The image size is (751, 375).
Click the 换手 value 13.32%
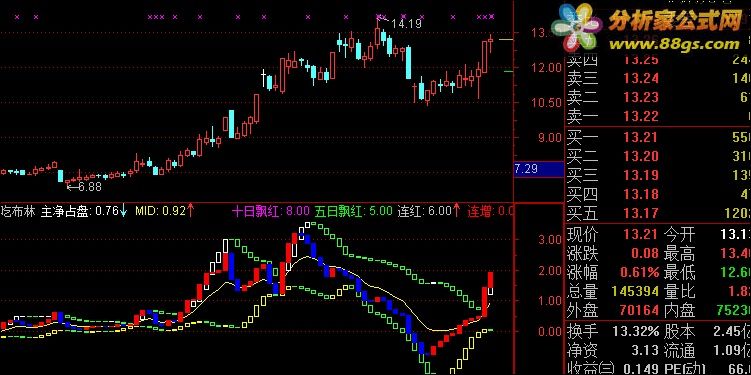[x=635, y=331]
